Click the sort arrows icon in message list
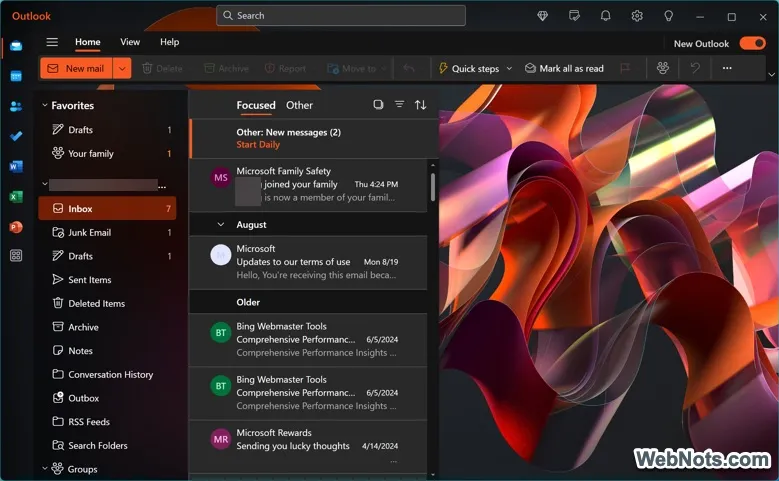The height and width of the screenshot is (481, 779). 420,105
